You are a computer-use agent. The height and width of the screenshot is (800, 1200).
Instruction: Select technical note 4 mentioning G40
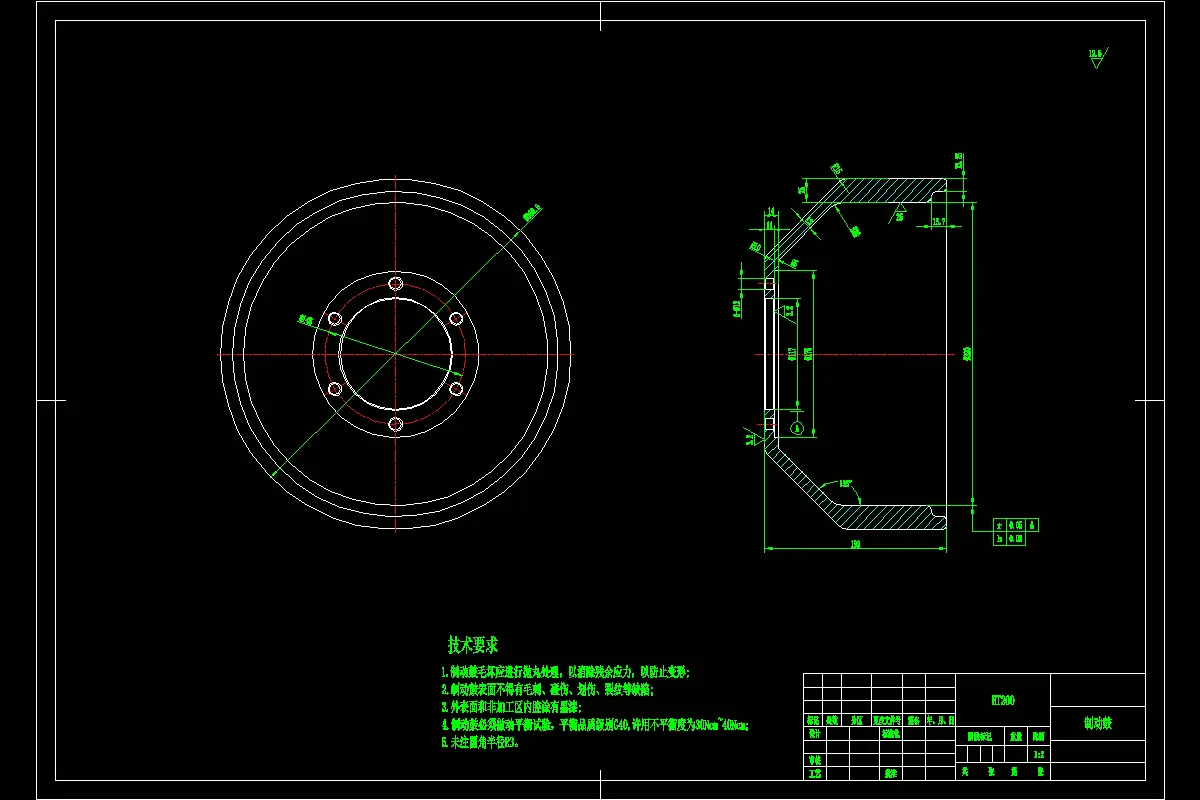point(595,725)
